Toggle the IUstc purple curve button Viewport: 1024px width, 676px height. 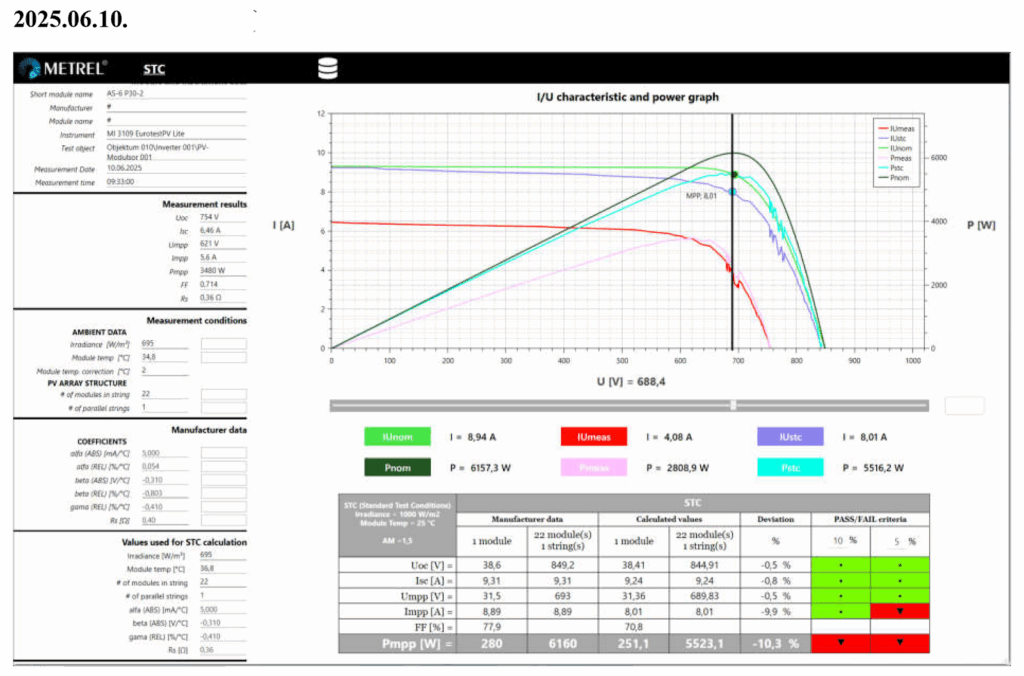pos(790,437)
